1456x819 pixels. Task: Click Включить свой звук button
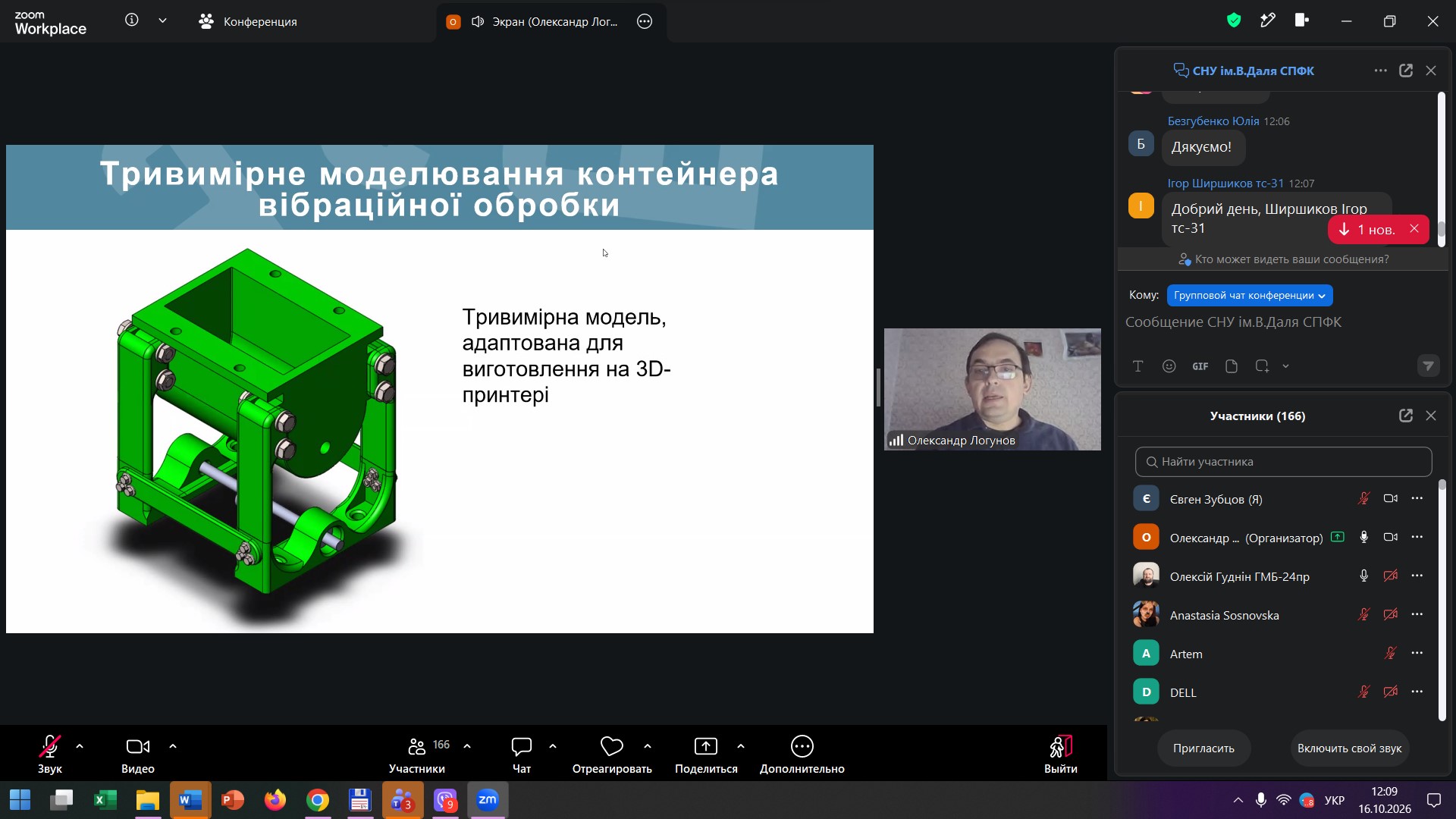[1349, 748]
